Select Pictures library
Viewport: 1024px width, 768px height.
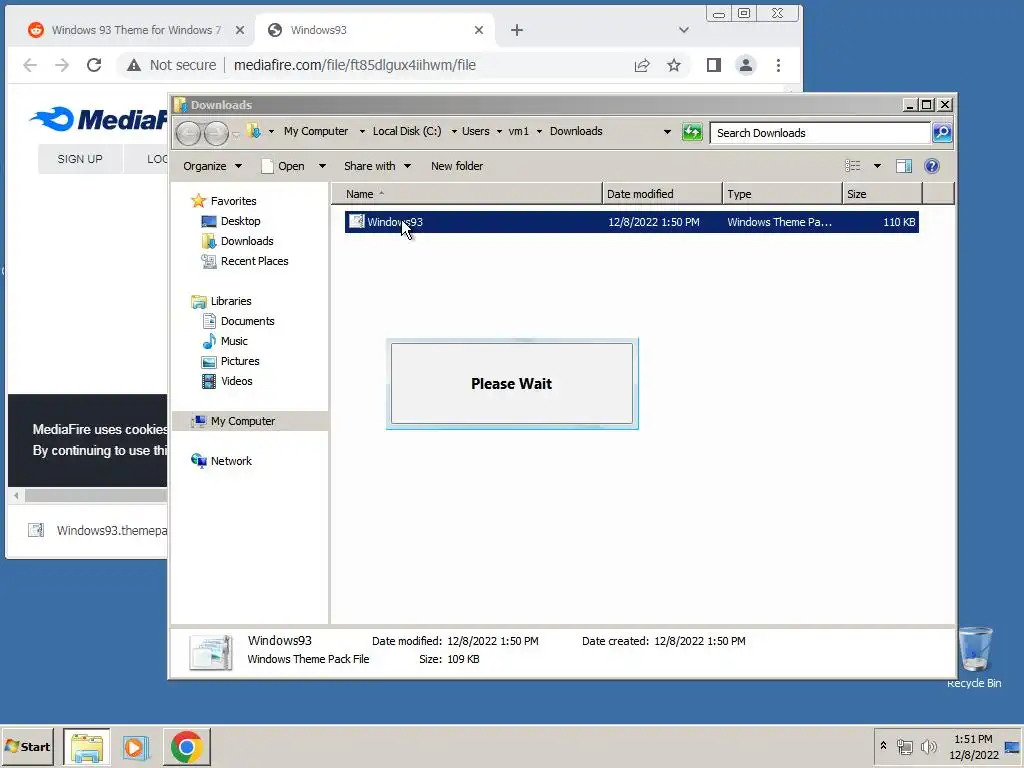(x=231, y=361)
